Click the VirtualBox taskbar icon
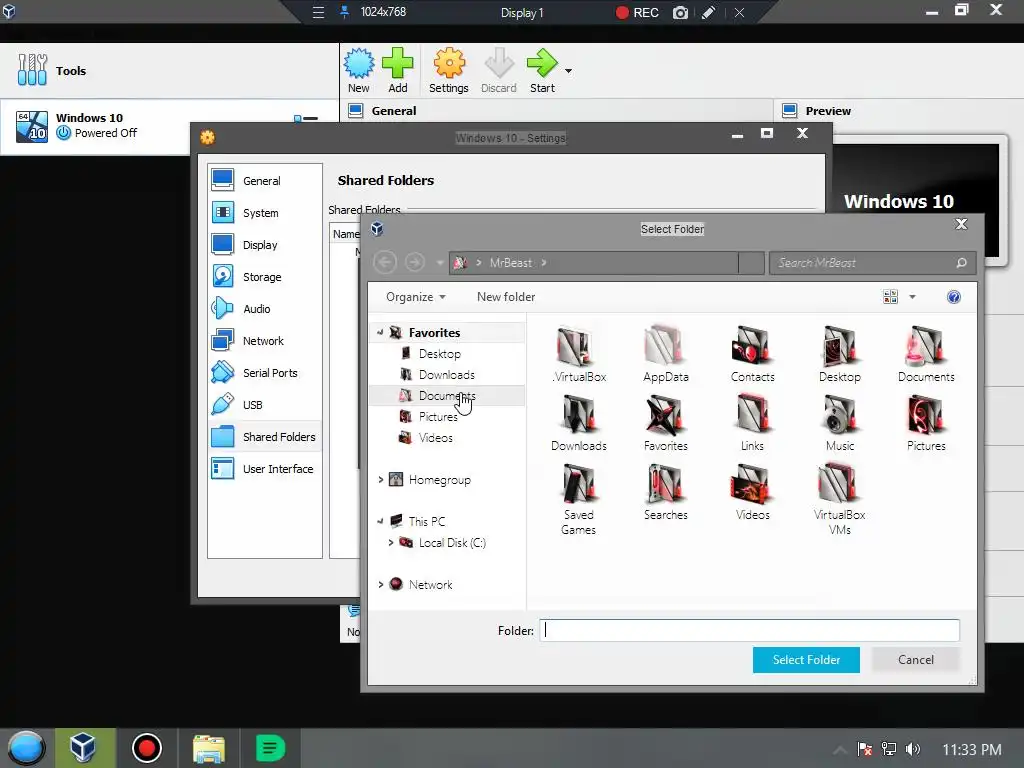 [83, 748]
